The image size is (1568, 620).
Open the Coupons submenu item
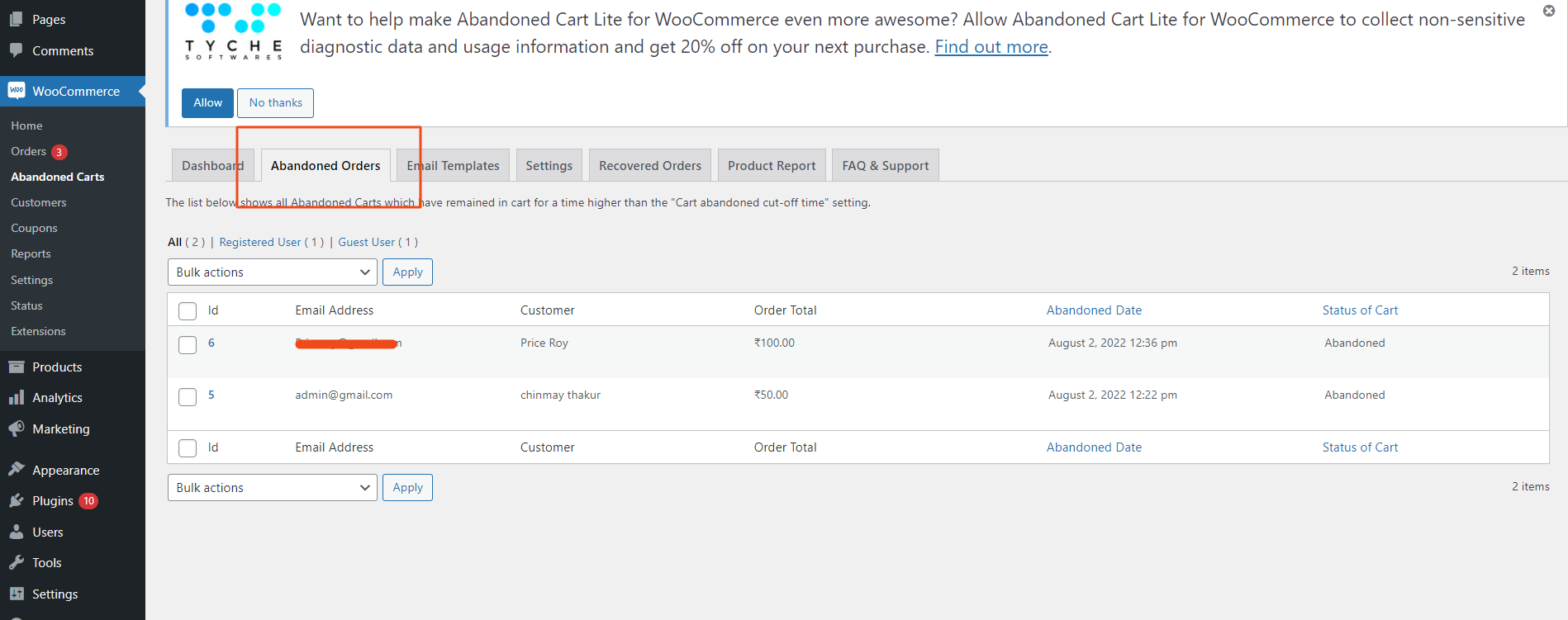click(x=34, y=228)
